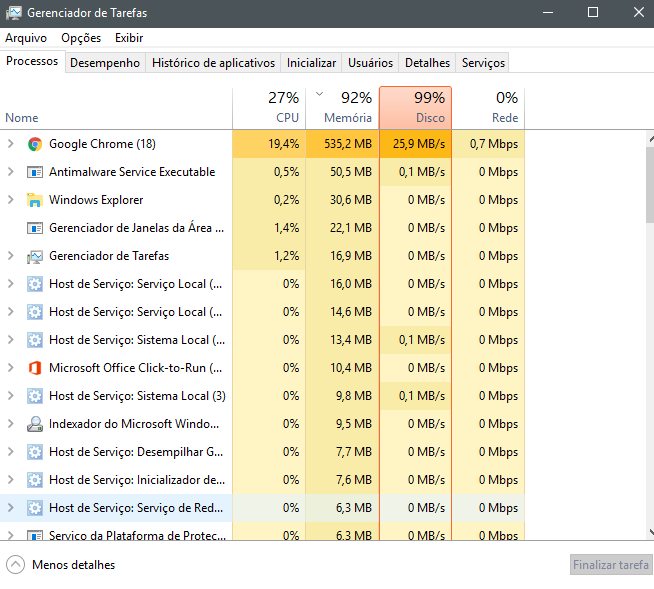Image resolution: width=654 pixels, height=589 pixels.
Task: Click Chrome's 0,7 Mbps network value
Action: 494,144
